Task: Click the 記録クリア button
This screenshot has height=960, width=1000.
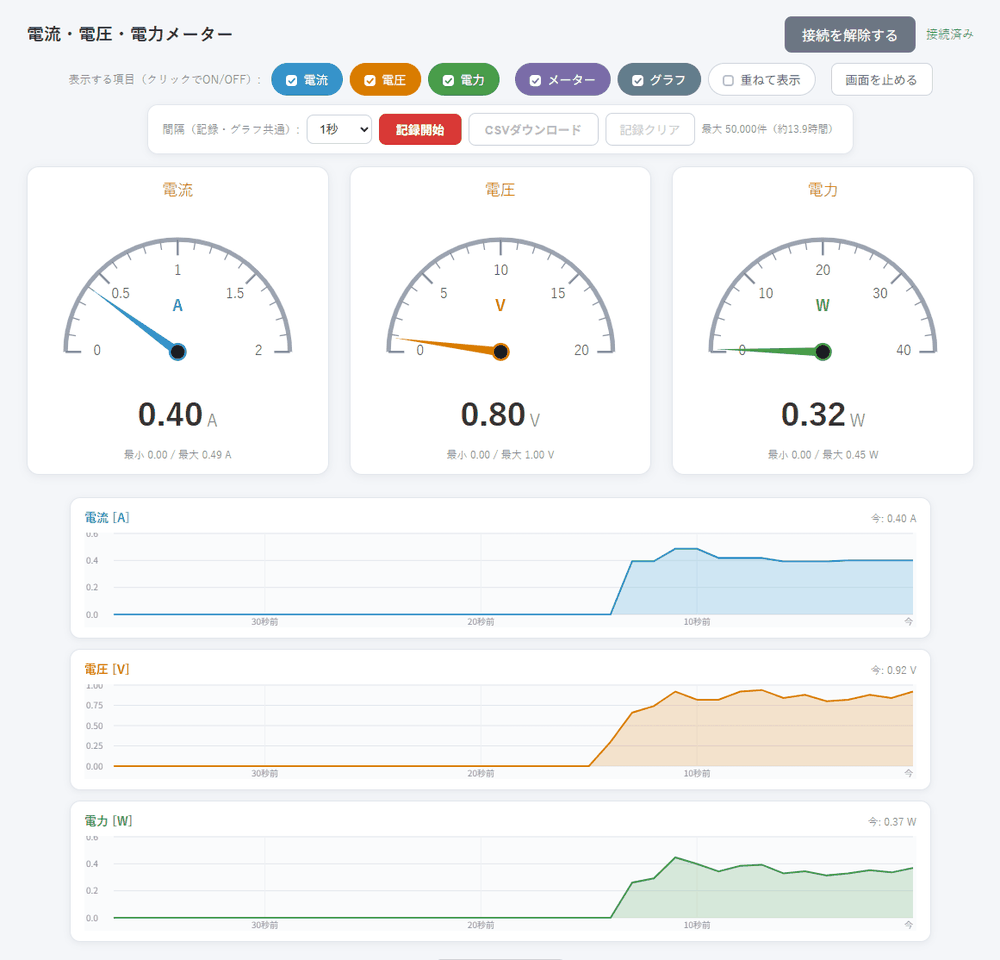Action: pos(650,129)
